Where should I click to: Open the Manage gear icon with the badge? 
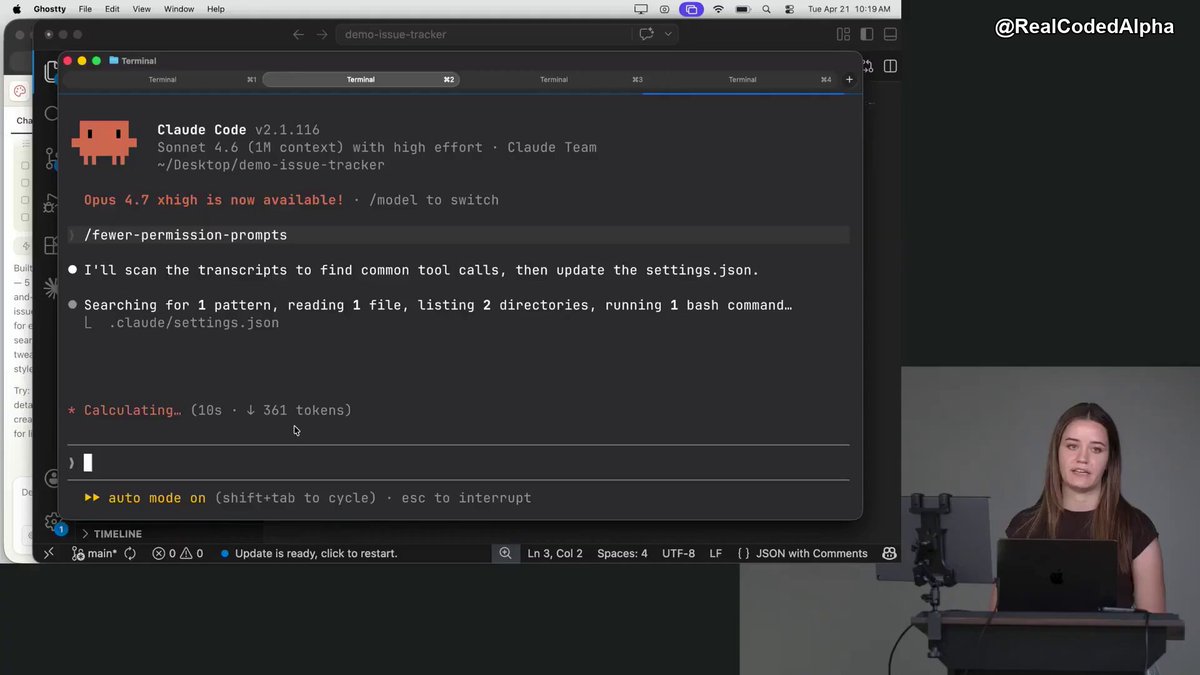52,522
